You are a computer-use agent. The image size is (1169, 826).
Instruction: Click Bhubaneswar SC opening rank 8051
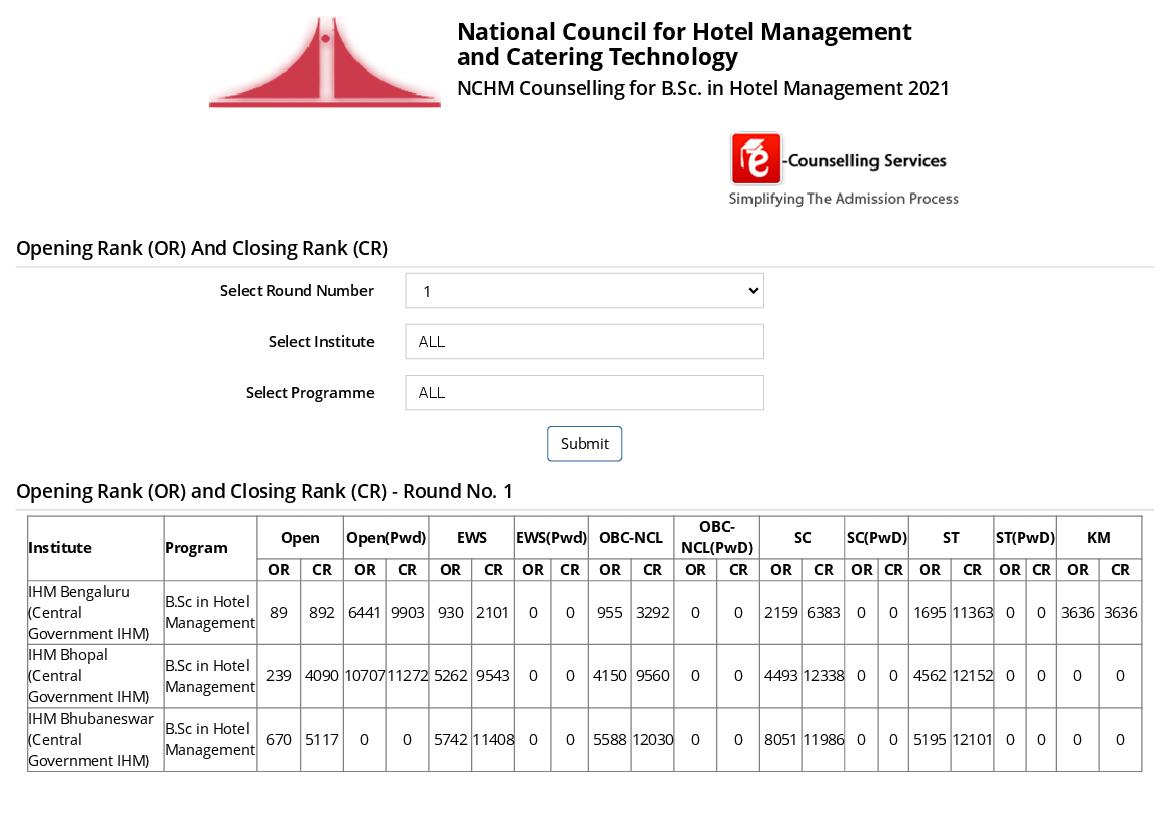[781, 740]
